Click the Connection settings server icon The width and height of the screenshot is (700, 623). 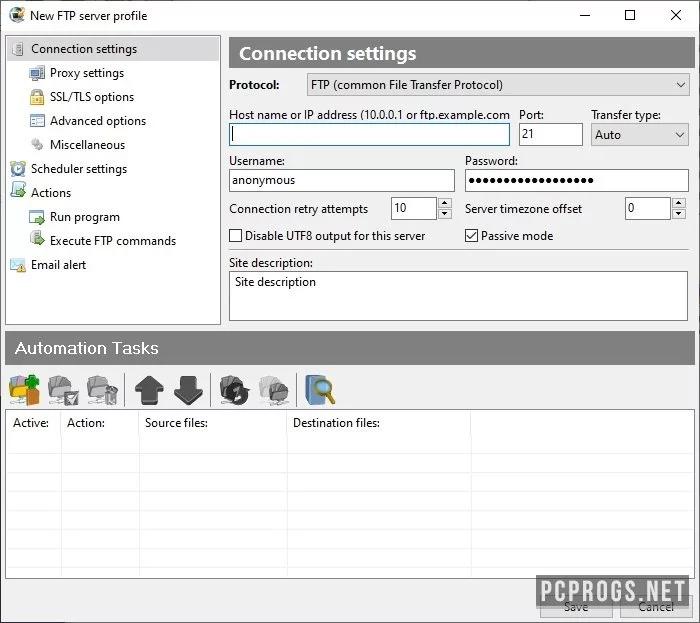click(18, 49)
